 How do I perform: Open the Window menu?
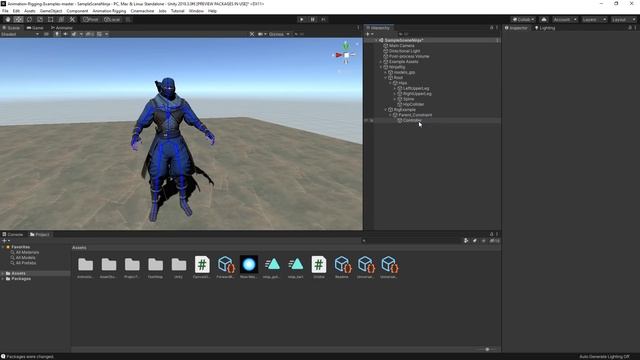pos(196,11)
